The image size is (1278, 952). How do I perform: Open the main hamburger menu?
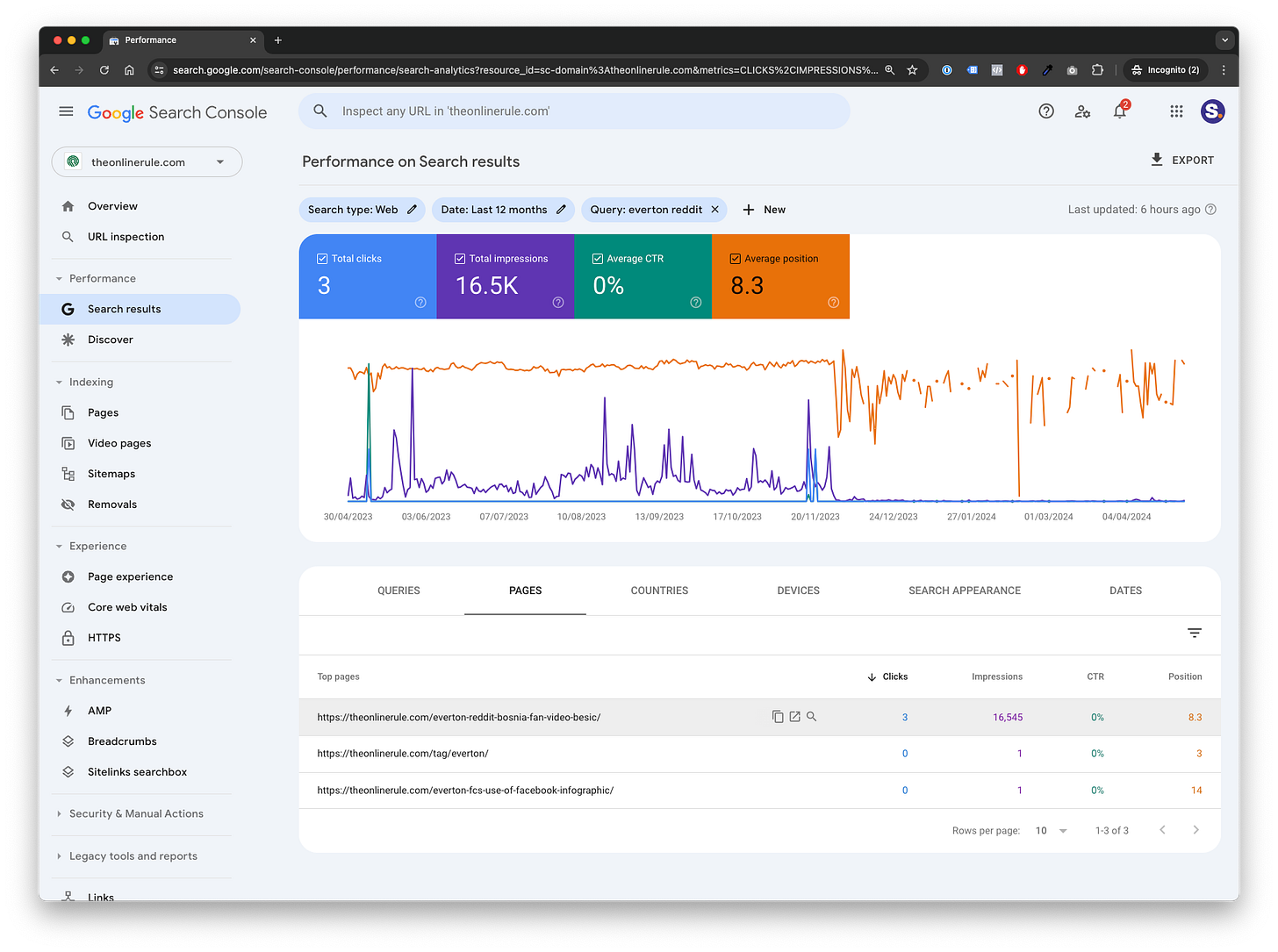pyautogui.click(x=66, y=111)
